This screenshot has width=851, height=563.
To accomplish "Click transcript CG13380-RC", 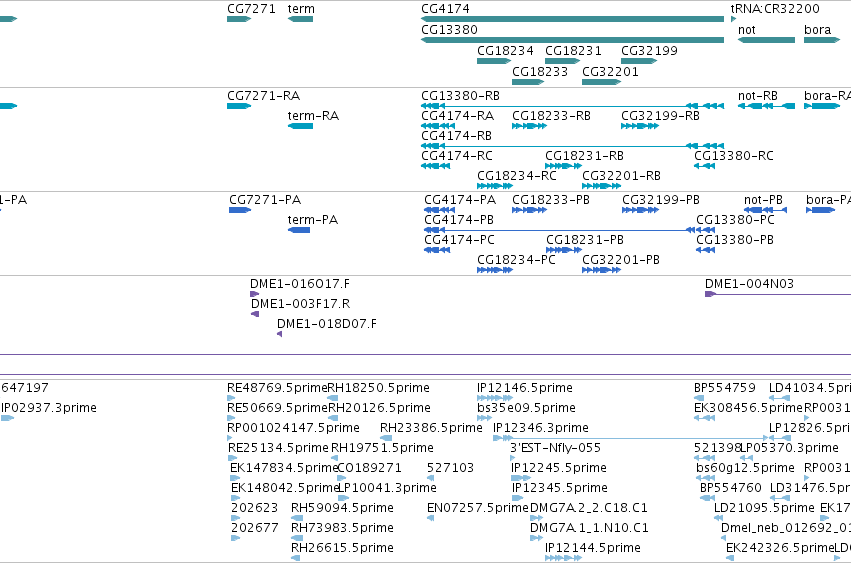I will pyautogui.click(x=734, y=156).
